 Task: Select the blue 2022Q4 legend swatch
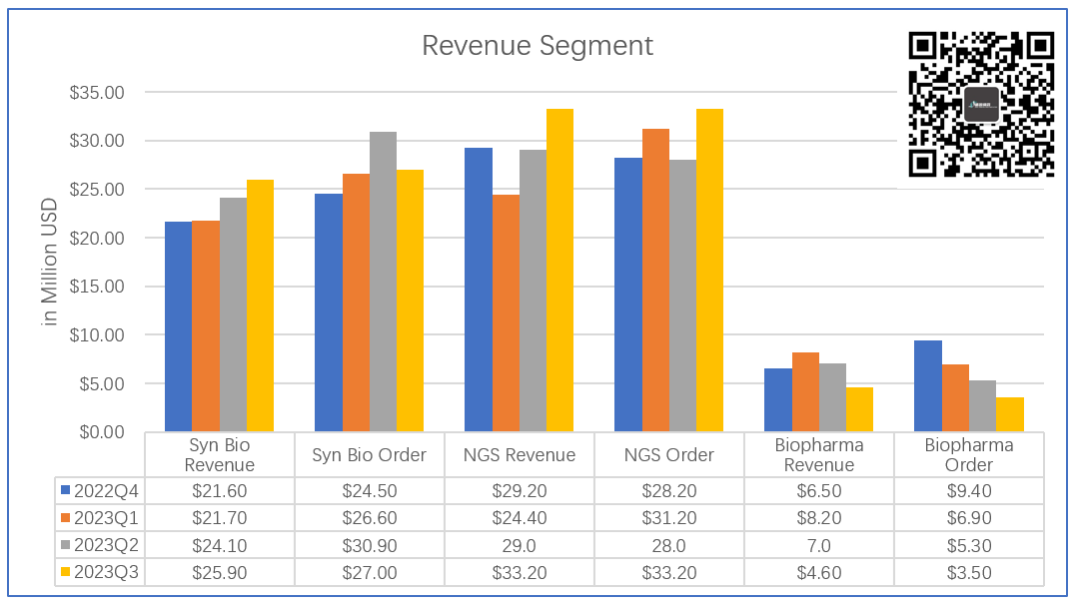point(67,491)
